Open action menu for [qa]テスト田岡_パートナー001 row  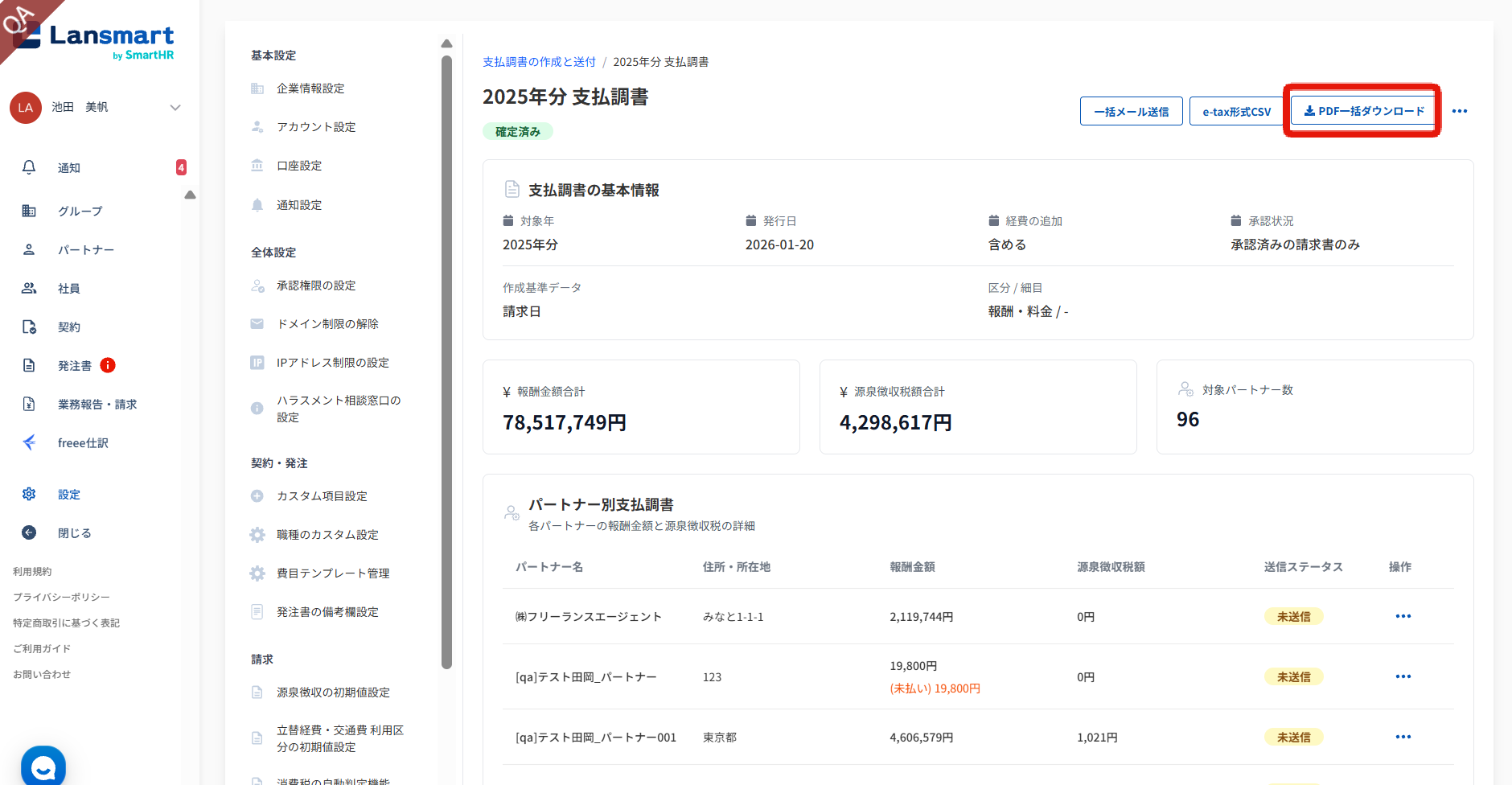tap(1403, 737)
